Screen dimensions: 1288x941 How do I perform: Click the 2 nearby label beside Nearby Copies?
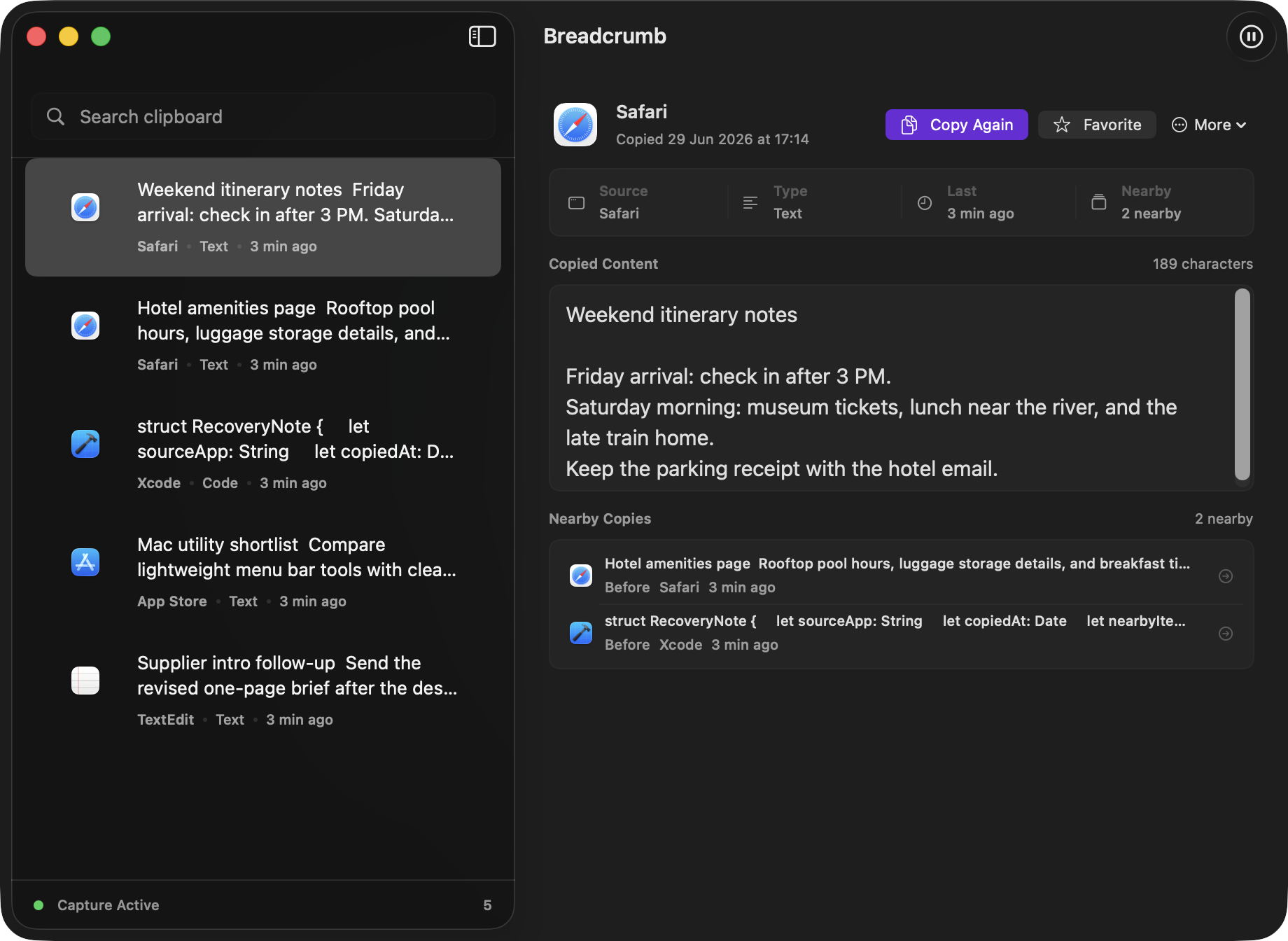(x=1224, y=519)
